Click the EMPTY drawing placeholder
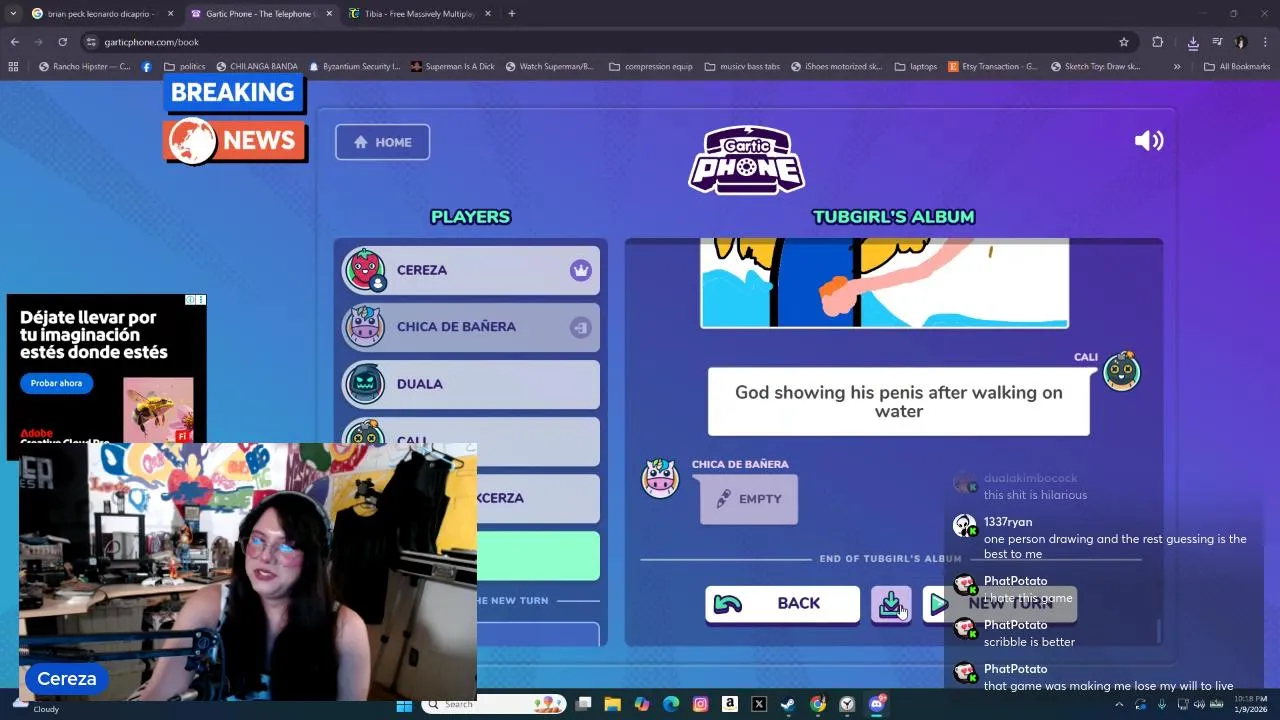Image resolution: width=1280 pixels, height=720 pixels. point(749,499)
